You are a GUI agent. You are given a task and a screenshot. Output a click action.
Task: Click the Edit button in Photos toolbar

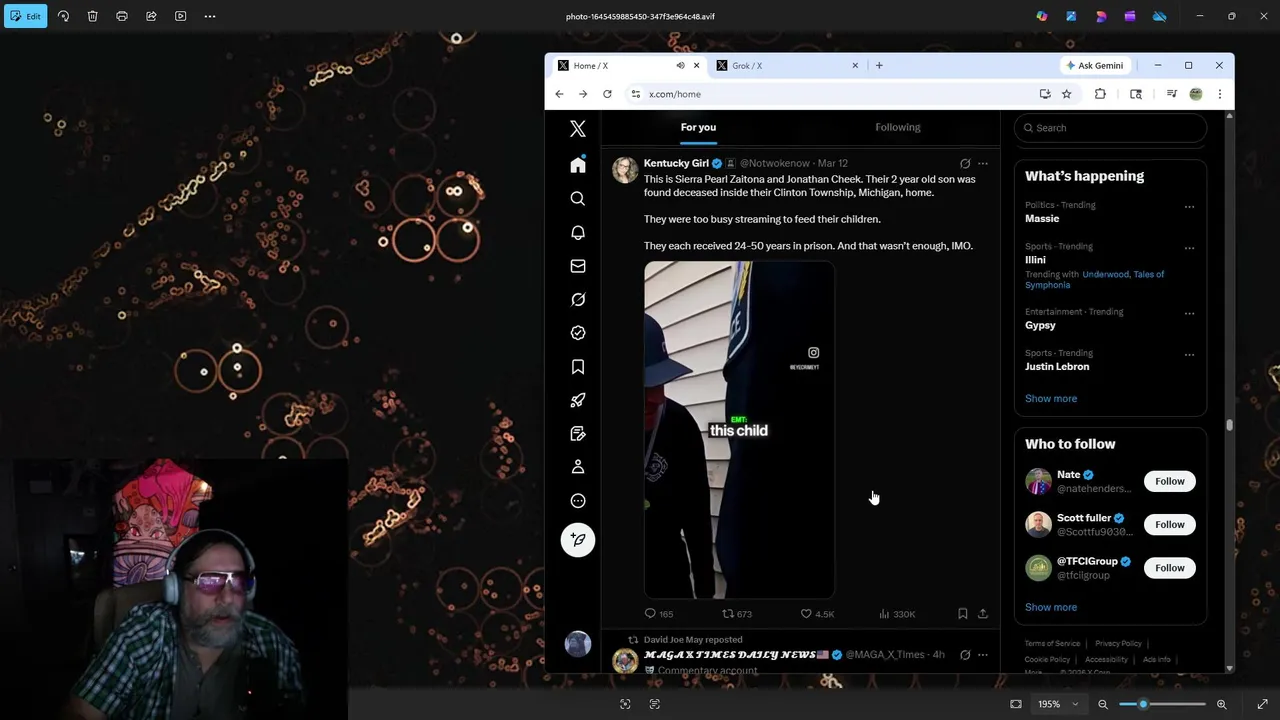click(x=25, y=16)
